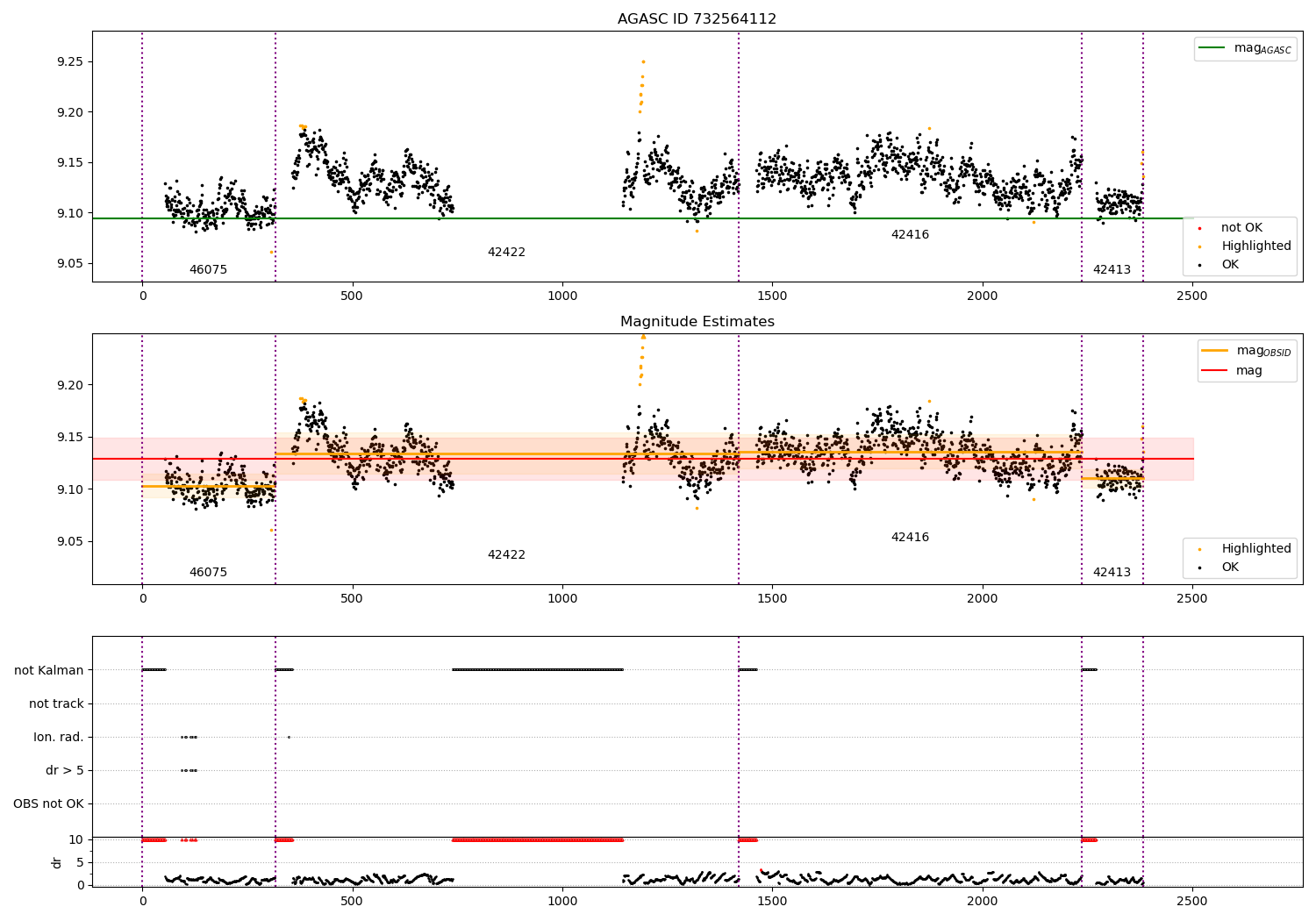The height and width of the screenshot is (921, 1316).
Task: Click obsid label 42416 in top panel
Action: (910, 235)
